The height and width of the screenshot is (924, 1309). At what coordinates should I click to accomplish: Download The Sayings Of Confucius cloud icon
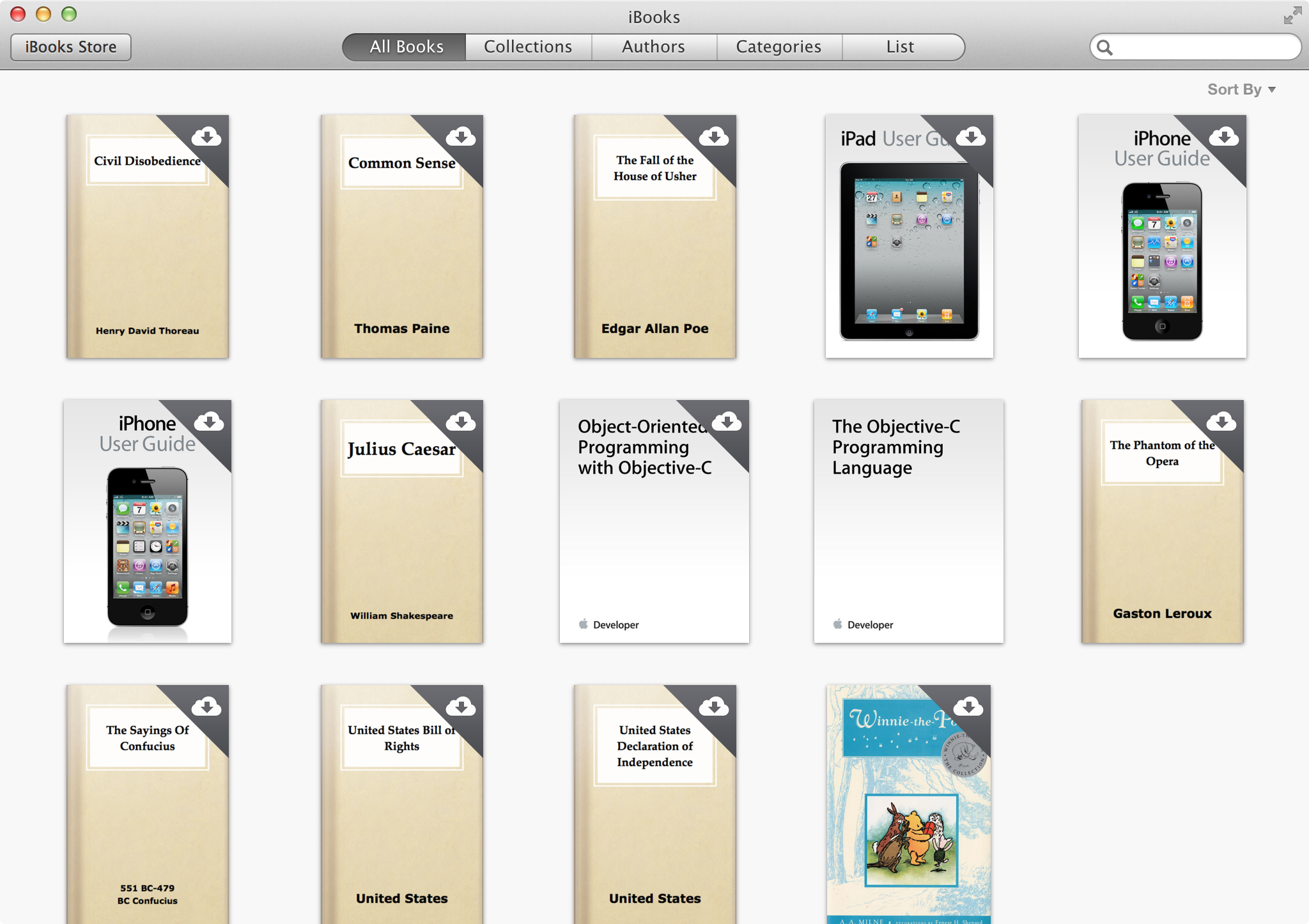coord(206,706)
